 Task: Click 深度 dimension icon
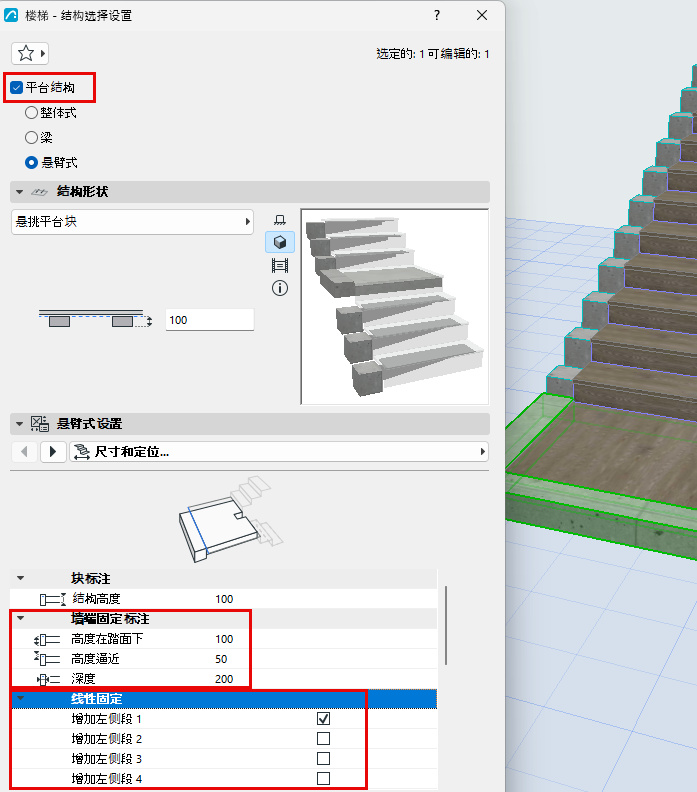point(48,679)
